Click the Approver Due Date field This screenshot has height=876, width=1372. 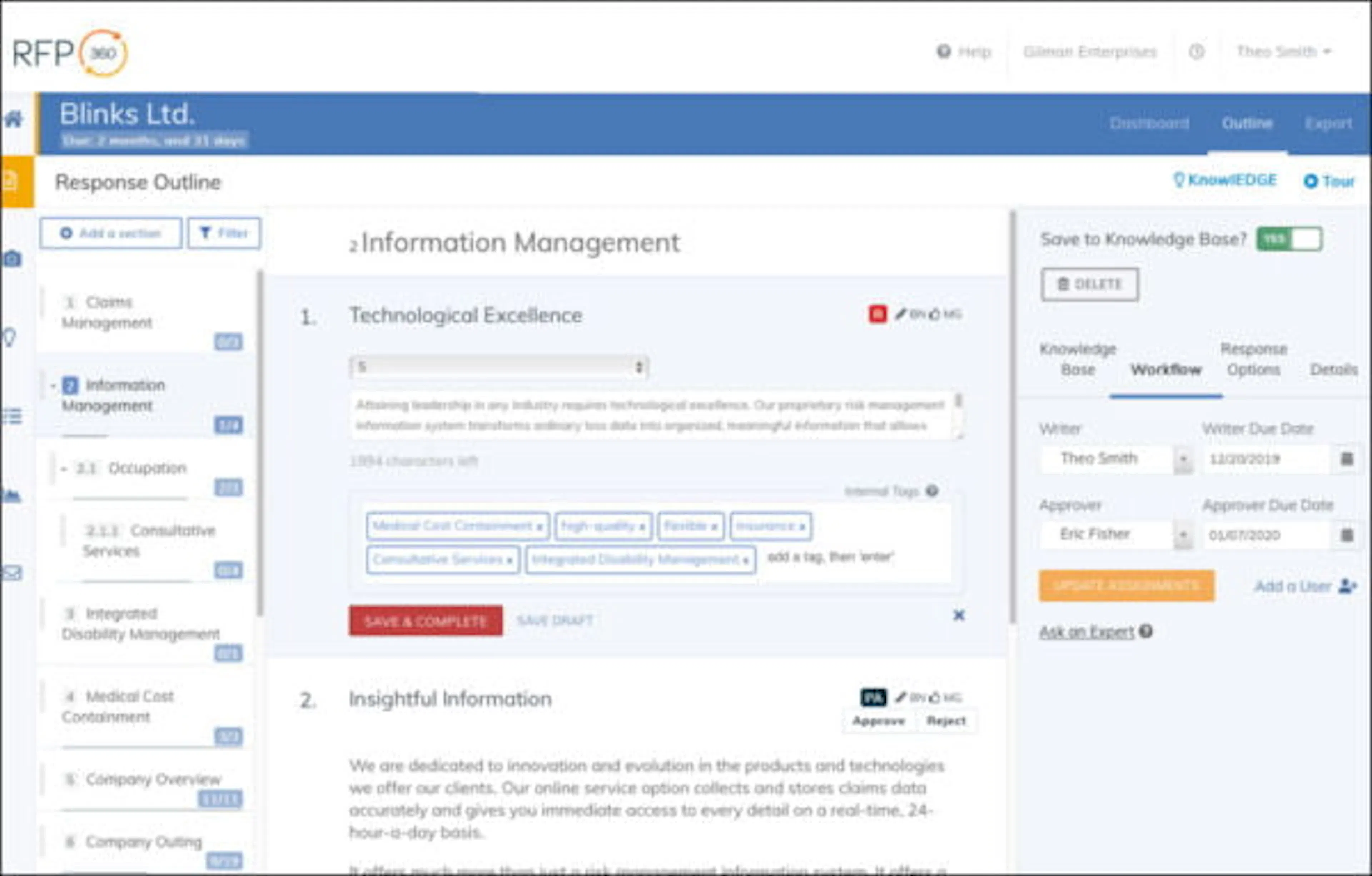[x=1266, y=535]
